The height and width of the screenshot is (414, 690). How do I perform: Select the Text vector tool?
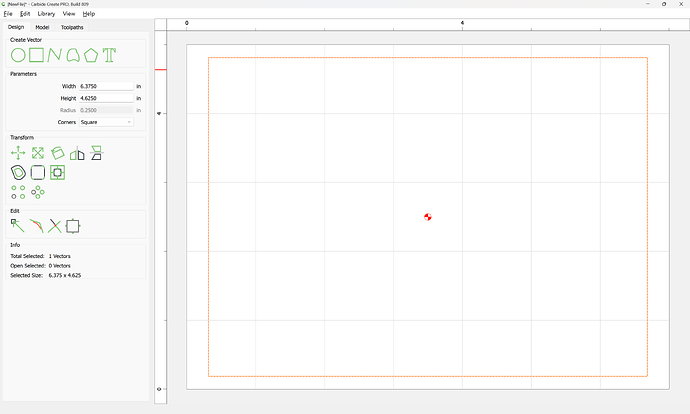109,55
